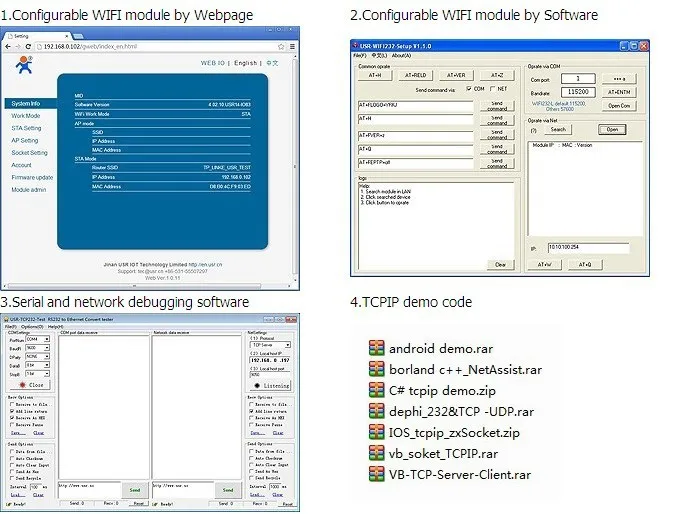Open the browser hamburger menu
Screen dimensions: 699x514
click(x=292, y=46)
